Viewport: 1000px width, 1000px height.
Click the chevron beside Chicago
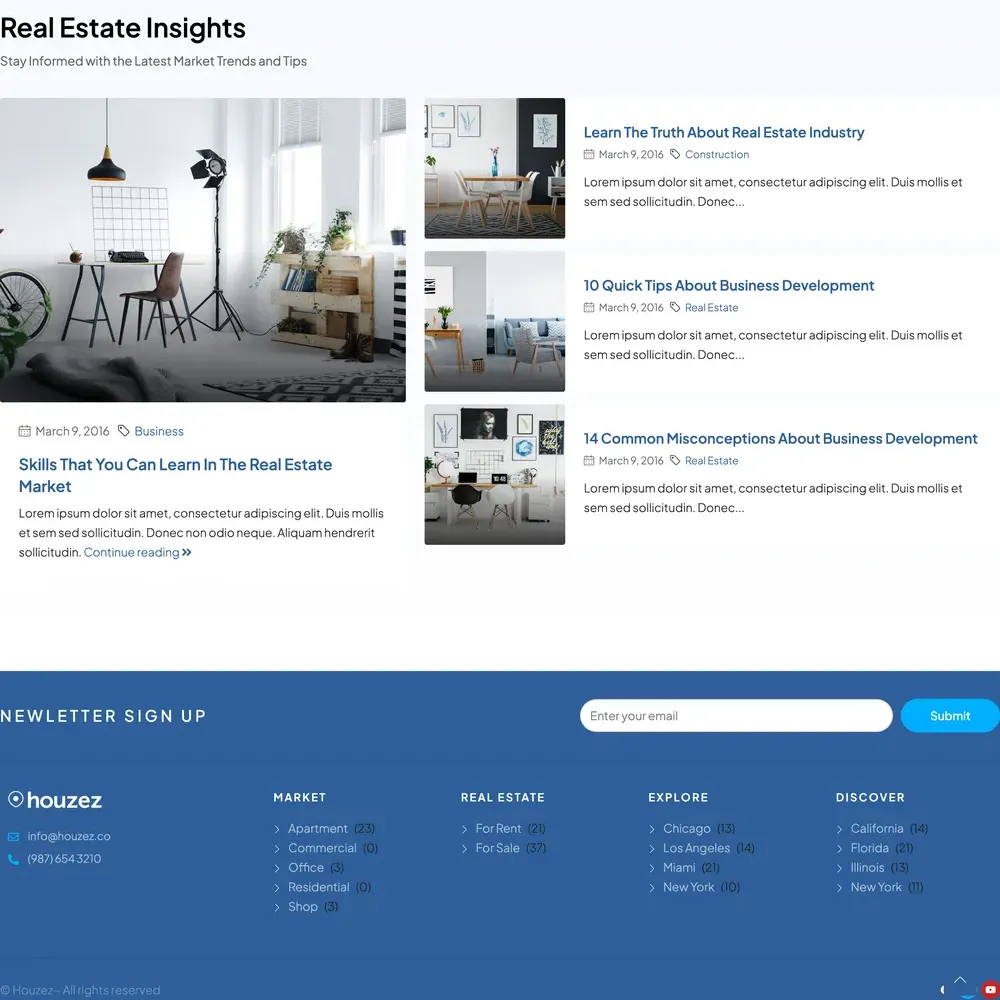tap(653, 829)
